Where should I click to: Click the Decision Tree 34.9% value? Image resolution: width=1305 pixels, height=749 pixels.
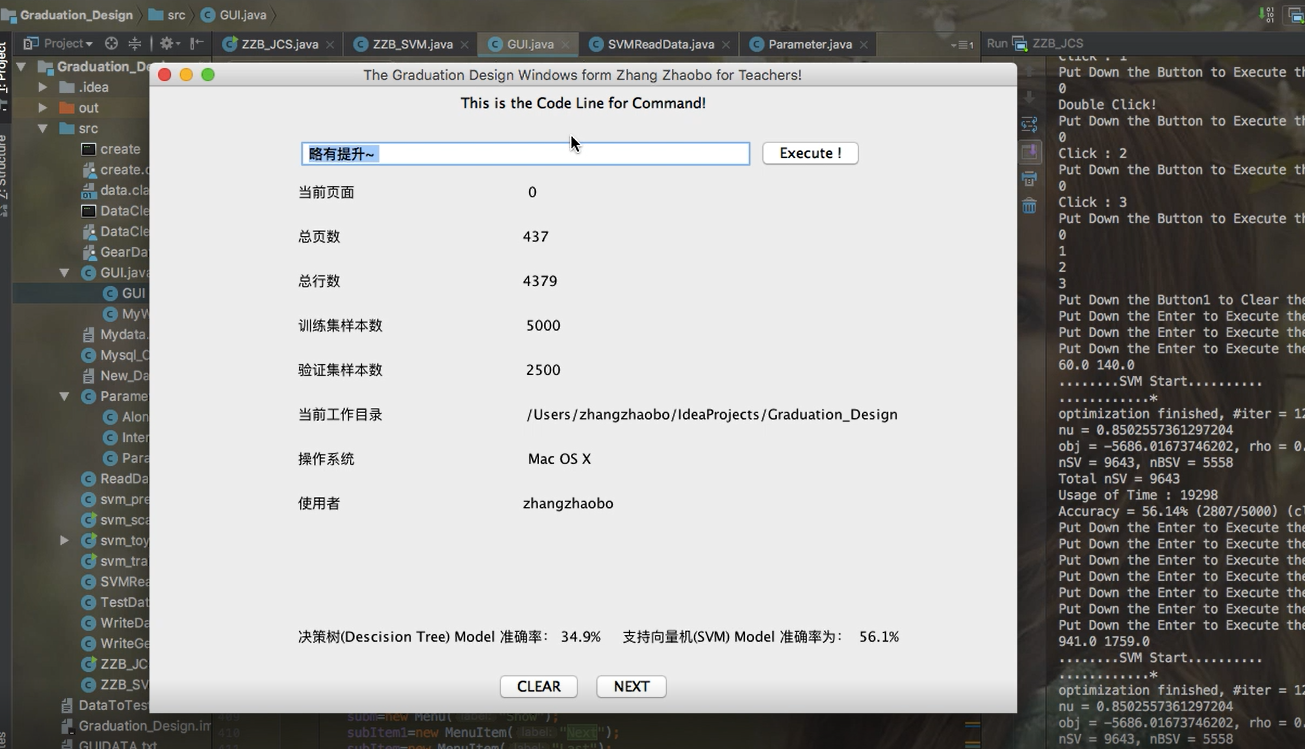[x=581, y=636]
